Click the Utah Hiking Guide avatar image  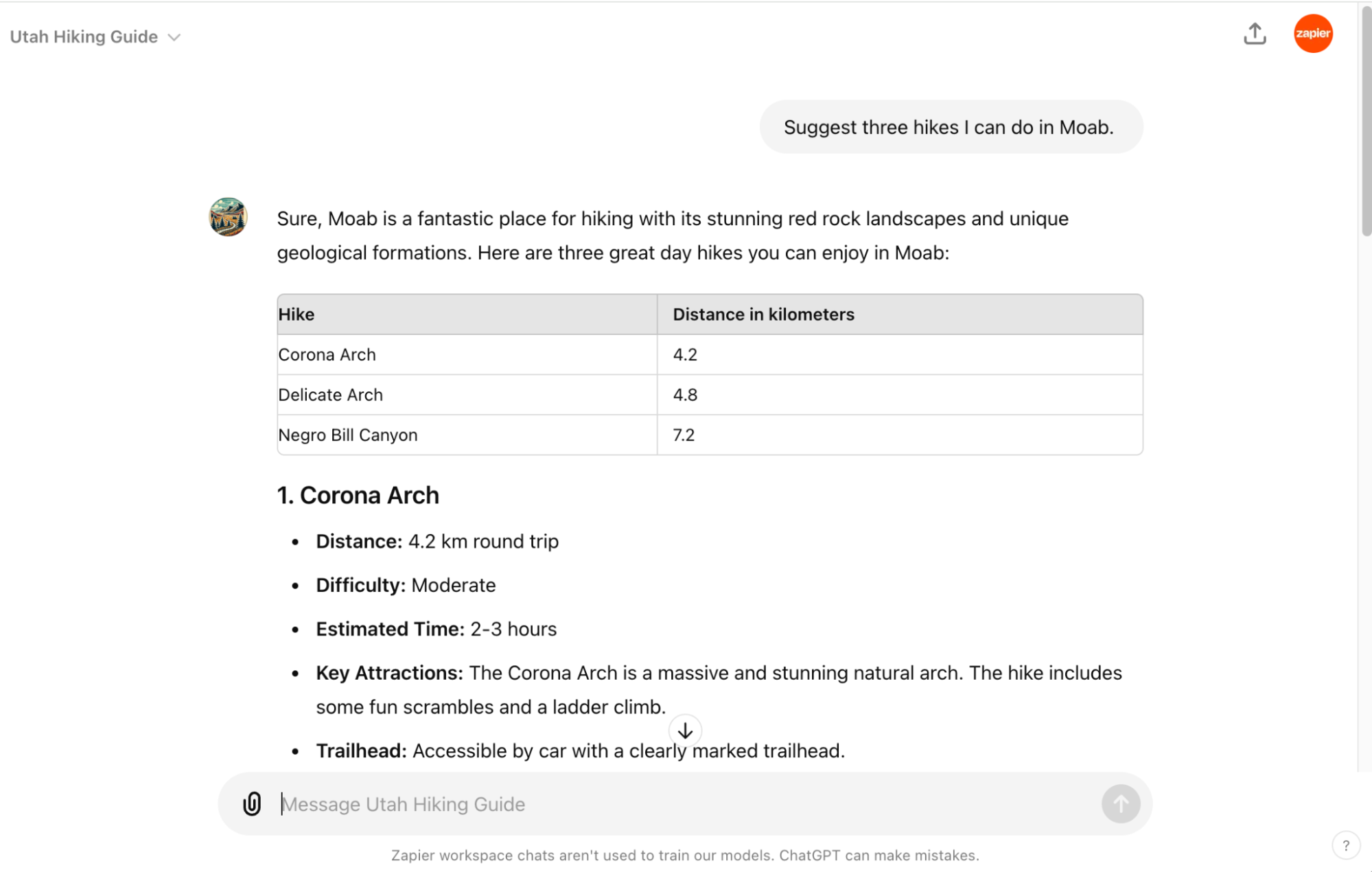tap(228, 217)
